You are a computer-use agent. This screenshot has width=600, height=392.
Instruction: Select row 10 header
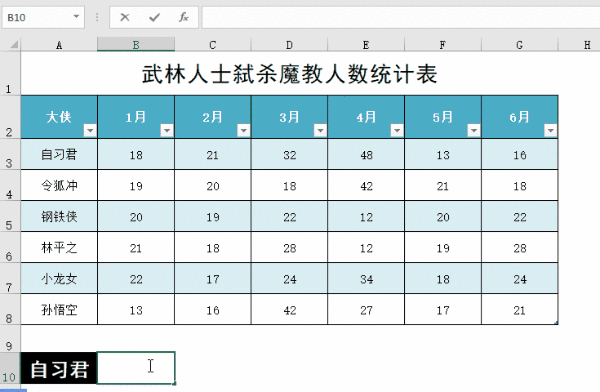(10, 368)
